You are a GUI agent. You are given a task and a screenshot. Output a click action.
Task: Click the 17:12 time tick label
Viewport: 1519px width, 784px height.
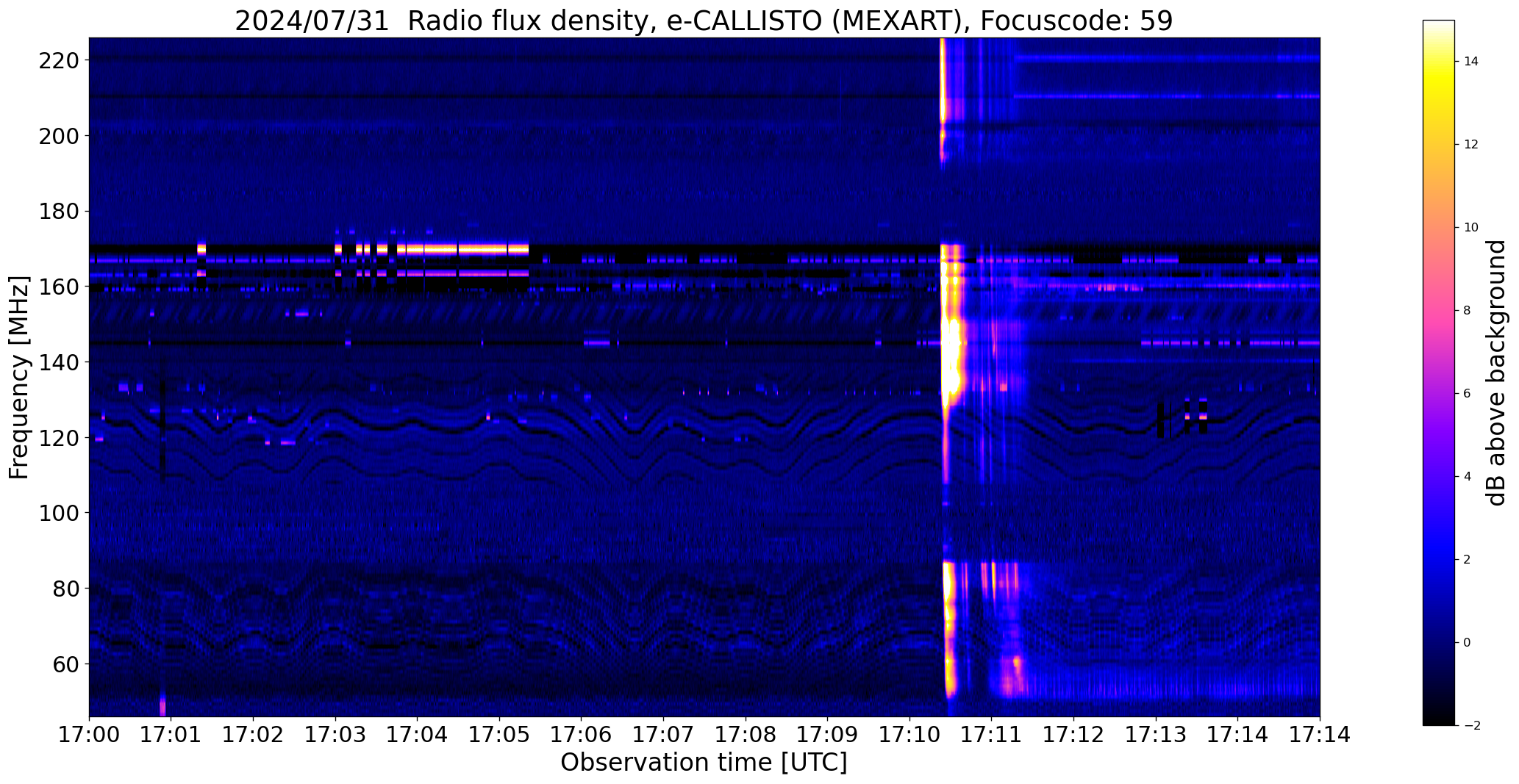pyautogui.click(x=1073, y=735)
